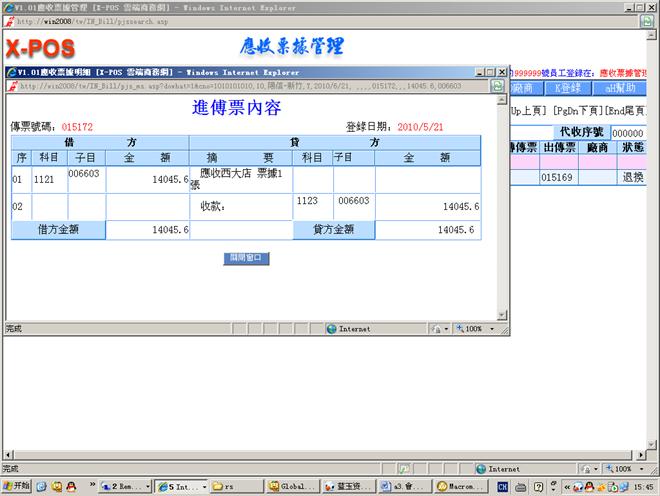Click the 代收序號 input field

[634, 133]
